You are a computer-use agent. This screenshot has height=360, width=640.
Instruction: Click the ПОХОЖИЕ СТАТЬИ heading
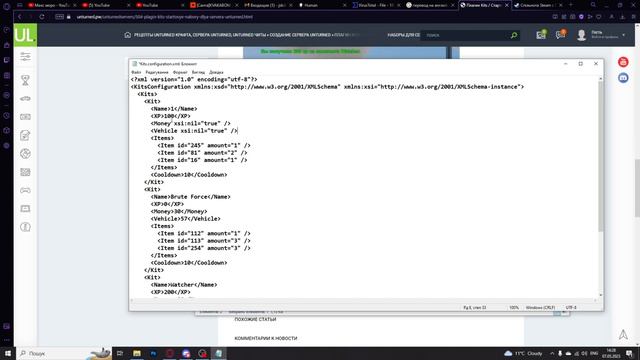(256, 319)
